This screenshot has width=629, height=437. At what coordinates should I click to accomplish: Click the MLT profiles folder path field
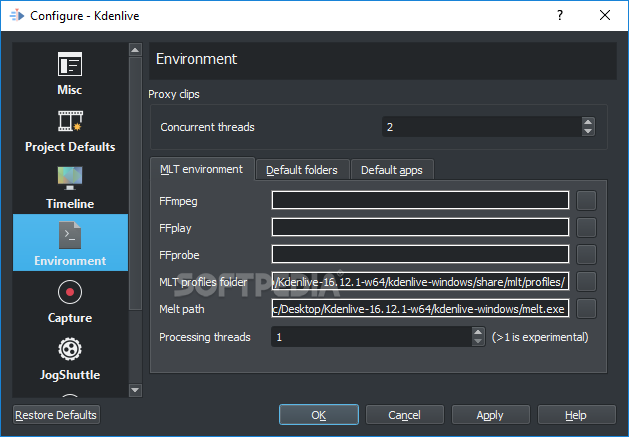click(420, 281)
